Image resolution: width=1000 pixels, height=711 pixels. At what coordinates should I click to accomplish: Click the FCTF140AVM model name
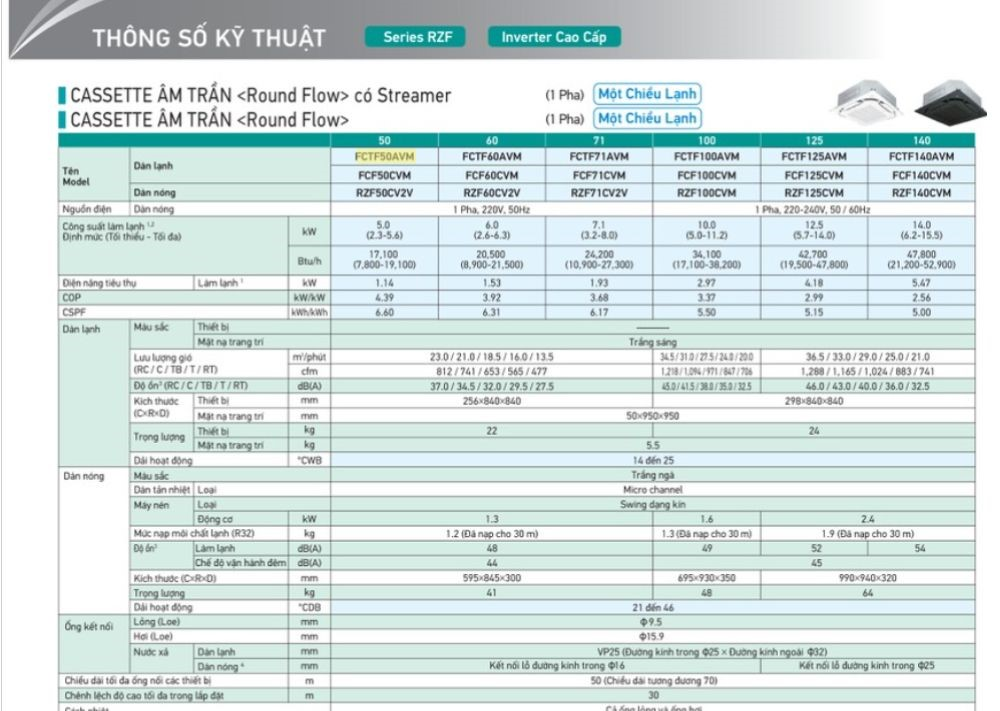922,157
